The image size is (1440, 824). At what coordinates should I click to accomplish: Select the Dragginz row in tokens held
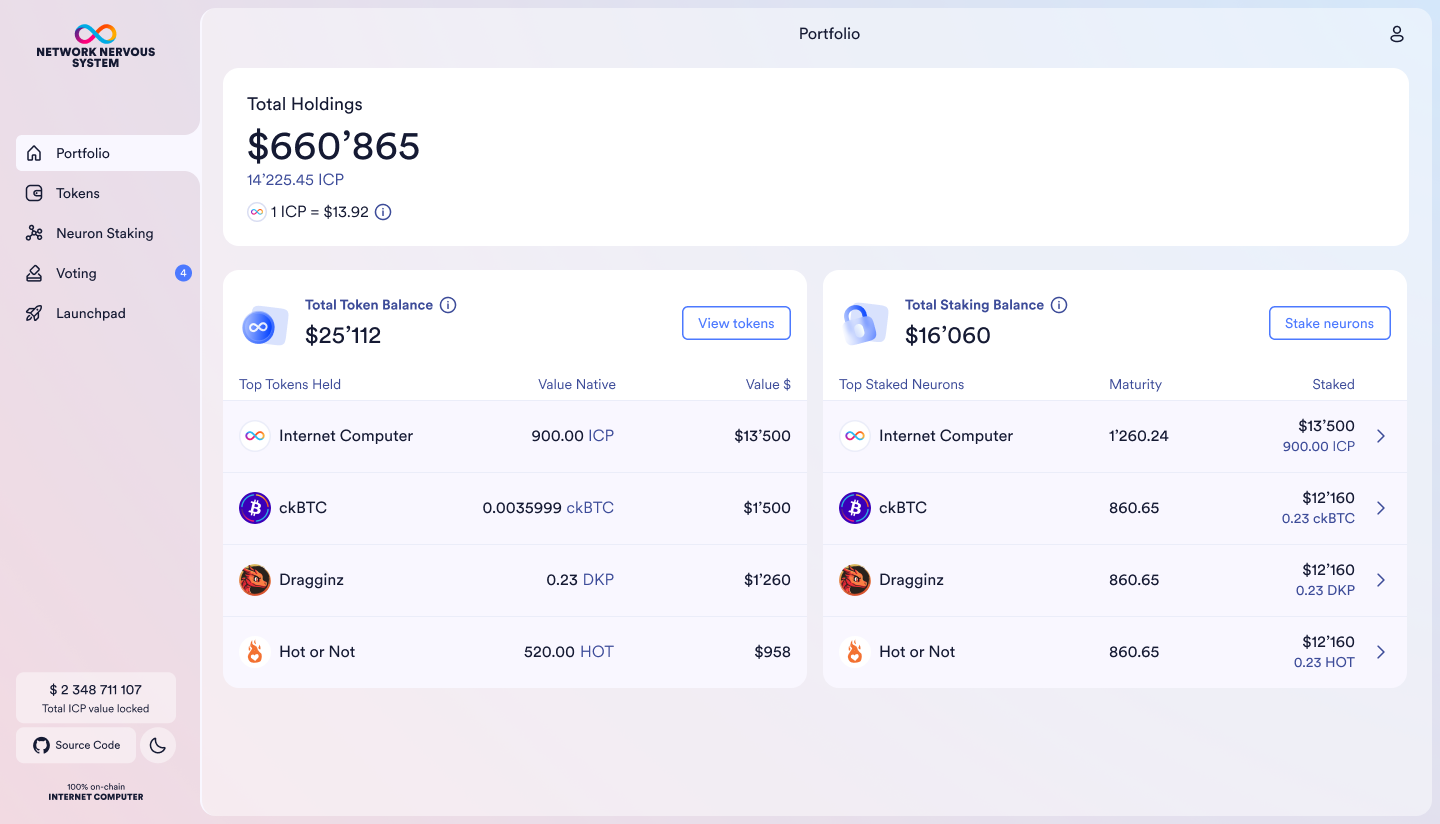(514, 580)
